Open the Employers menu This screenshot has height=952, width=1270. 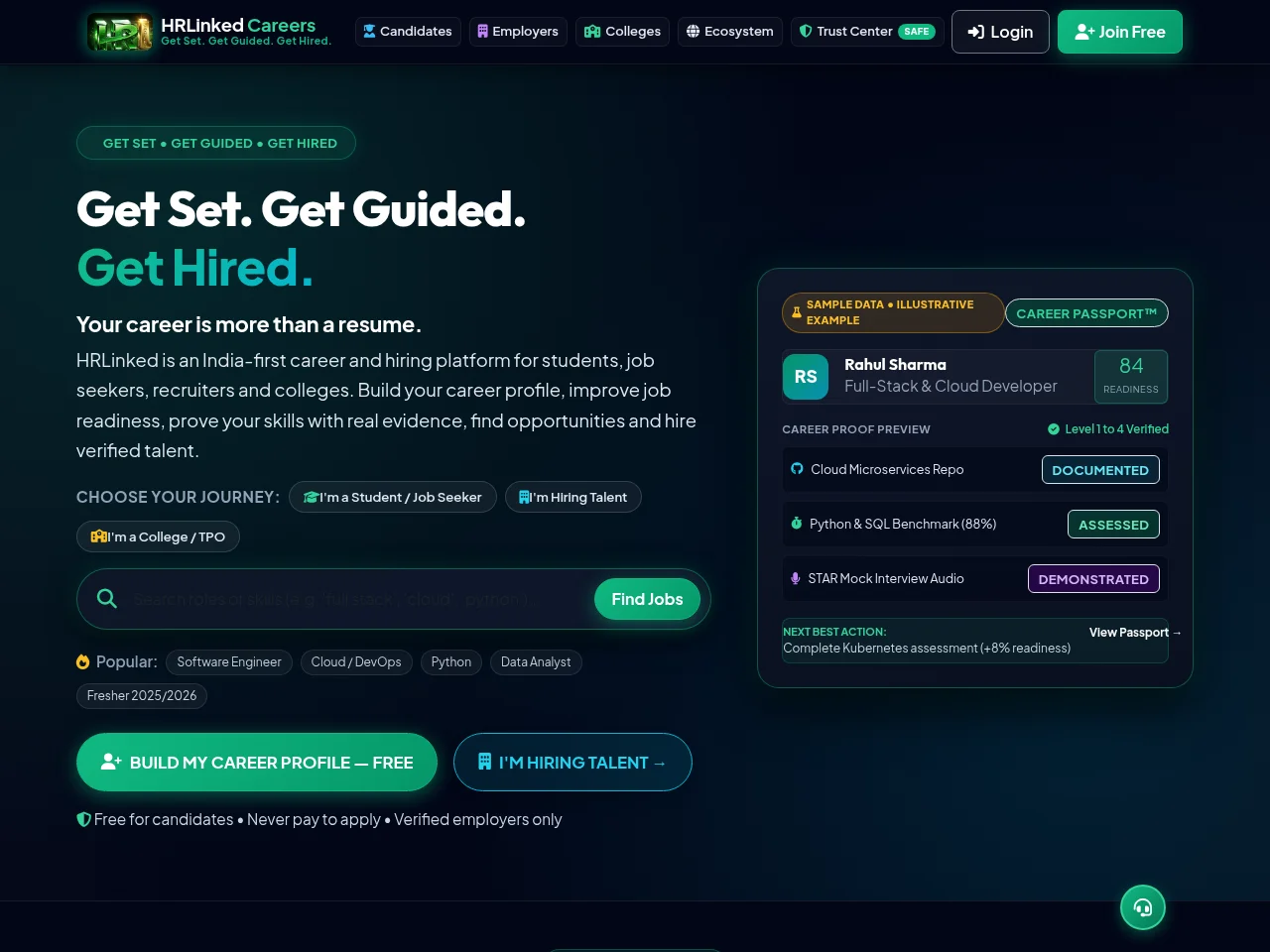[518, 32]
